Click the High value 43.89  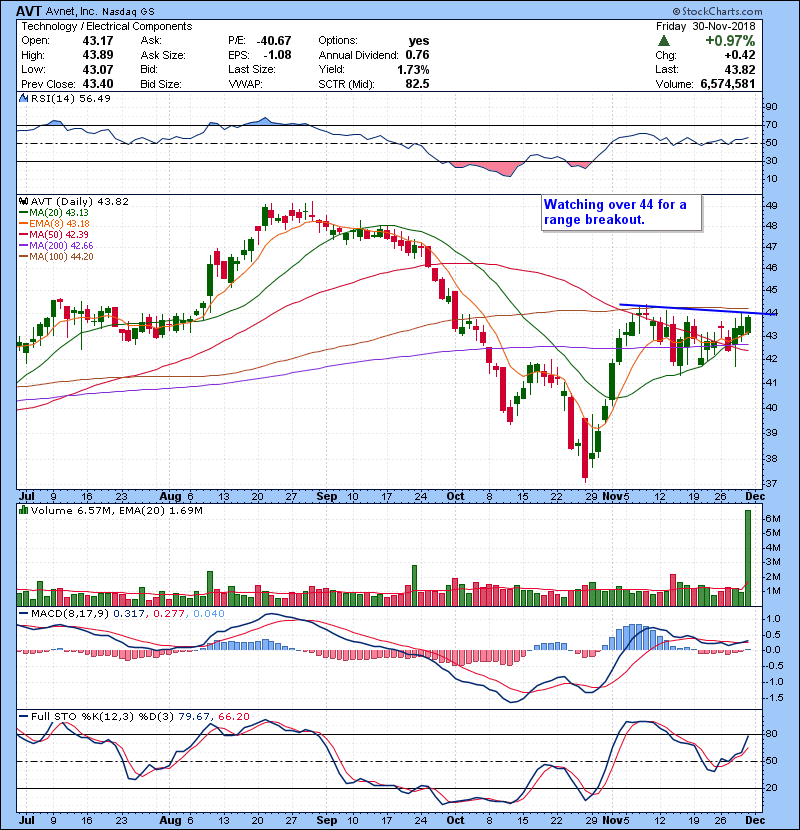[97, 55]
